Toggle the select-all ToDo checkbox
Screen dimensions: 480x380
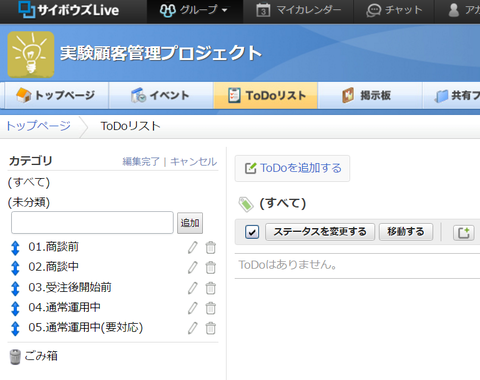click(252, 232)
